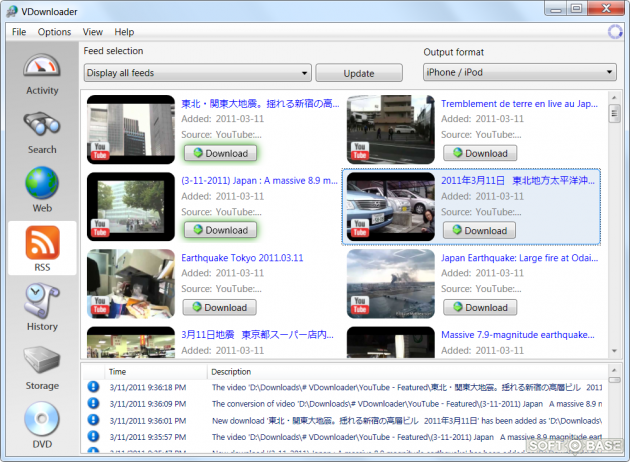Select the RSS feed icon

[x=42, y=244]
